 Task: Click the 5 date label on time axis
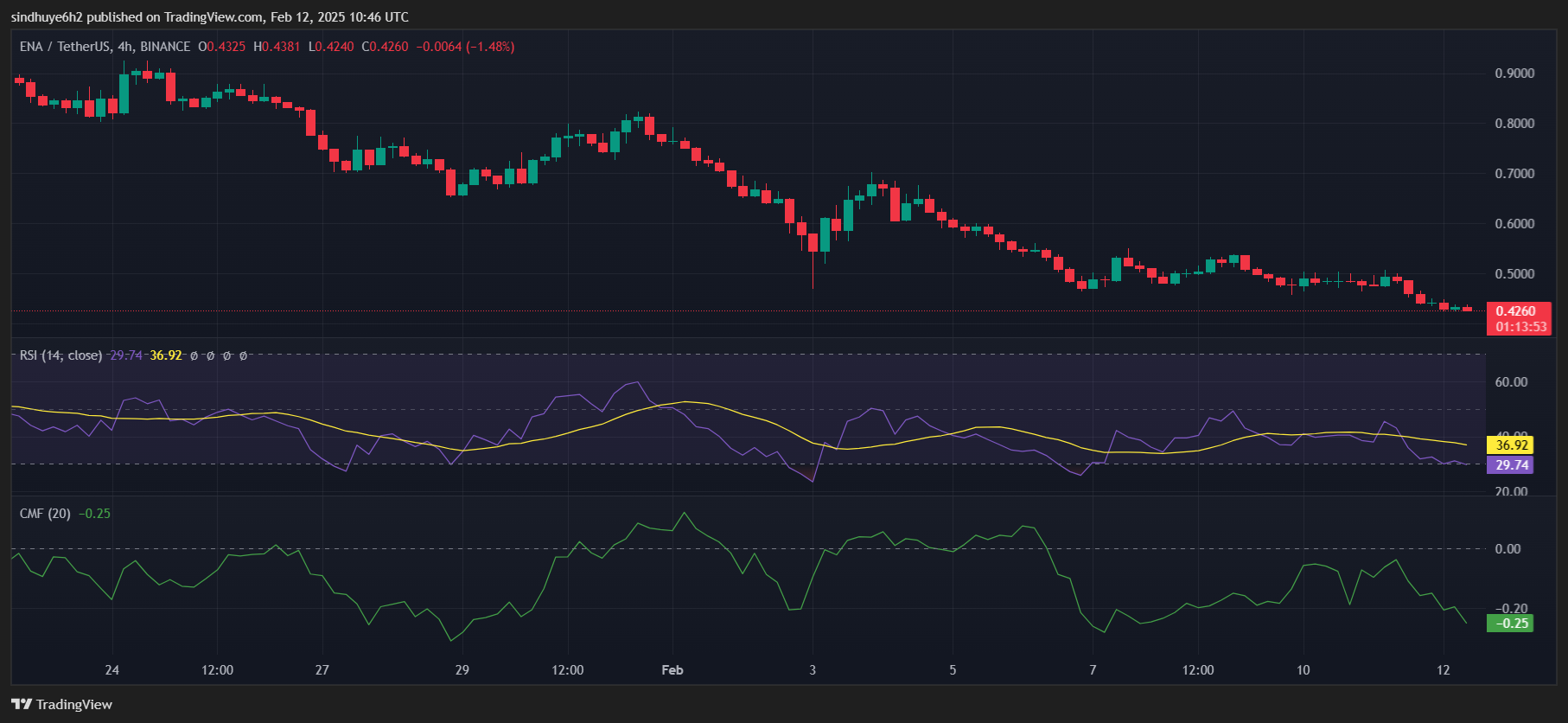tap(953, 670)
